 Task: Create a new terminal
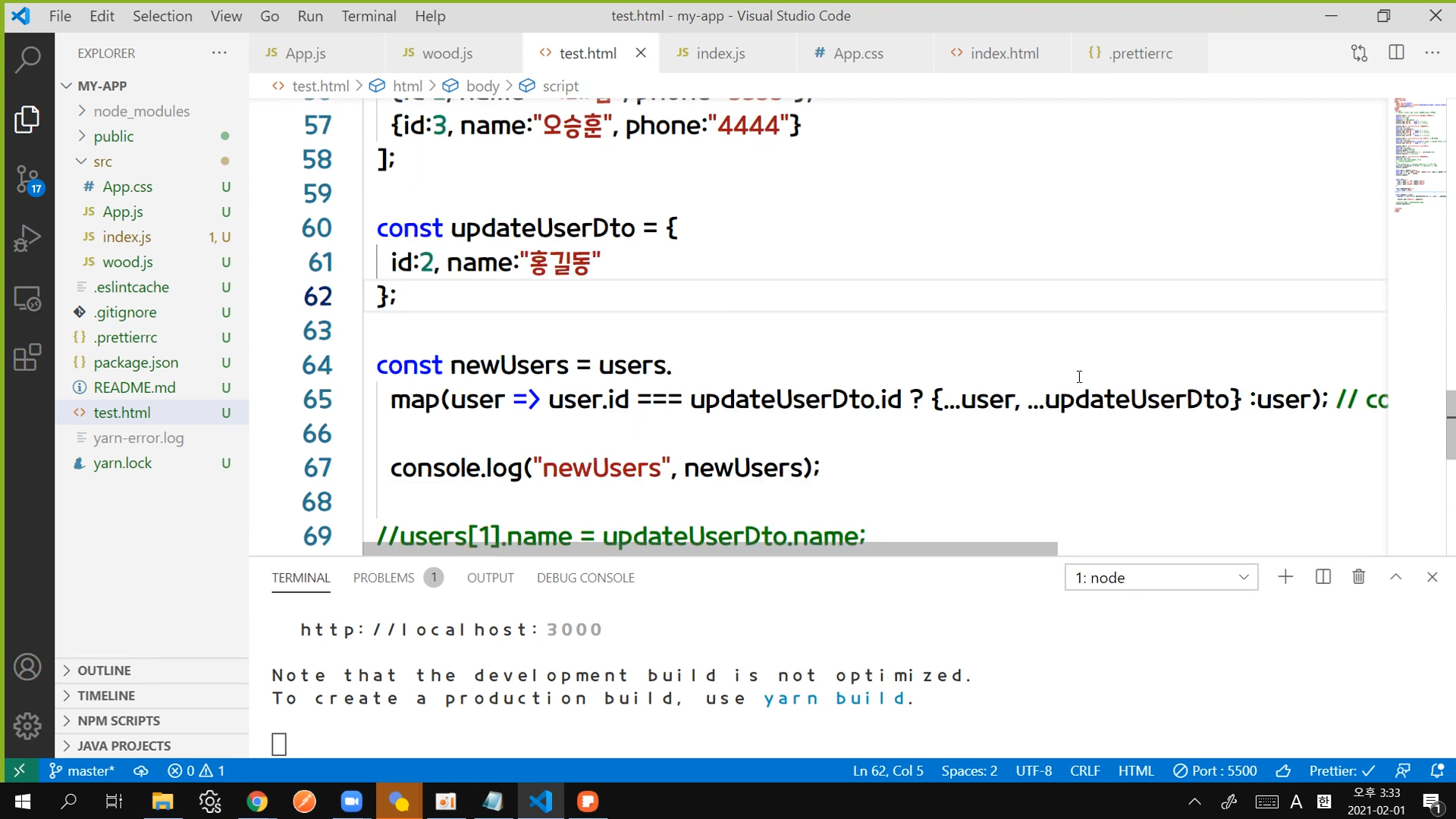[1285, 577]
